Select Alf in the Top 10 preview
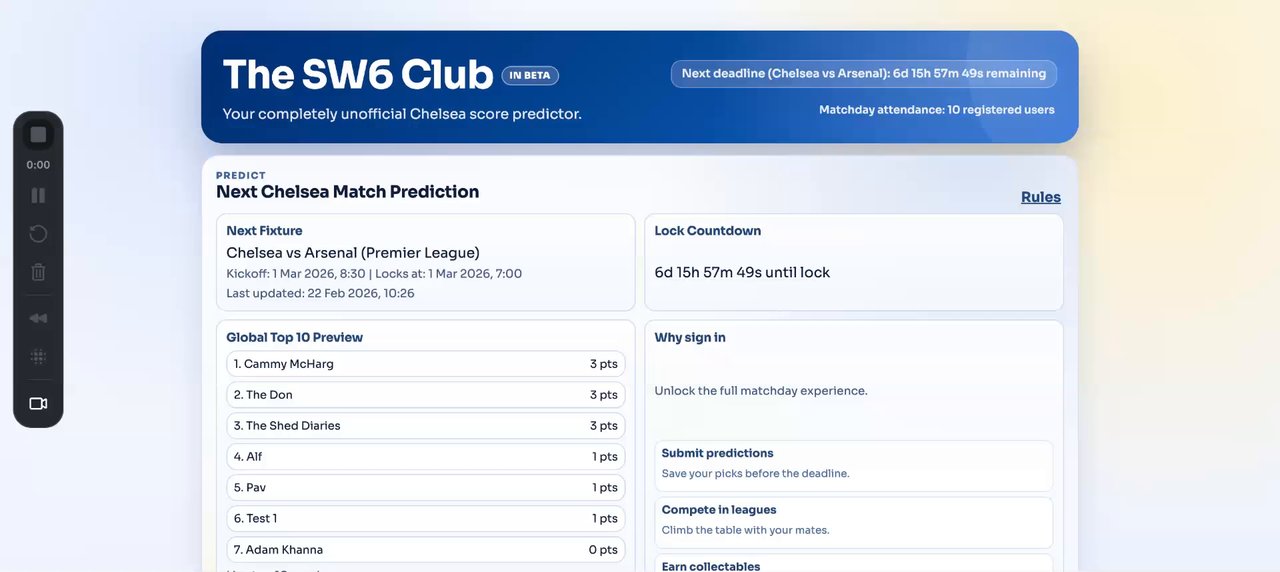The height and width of the screenshot is (572, 1280). point(425,457)
